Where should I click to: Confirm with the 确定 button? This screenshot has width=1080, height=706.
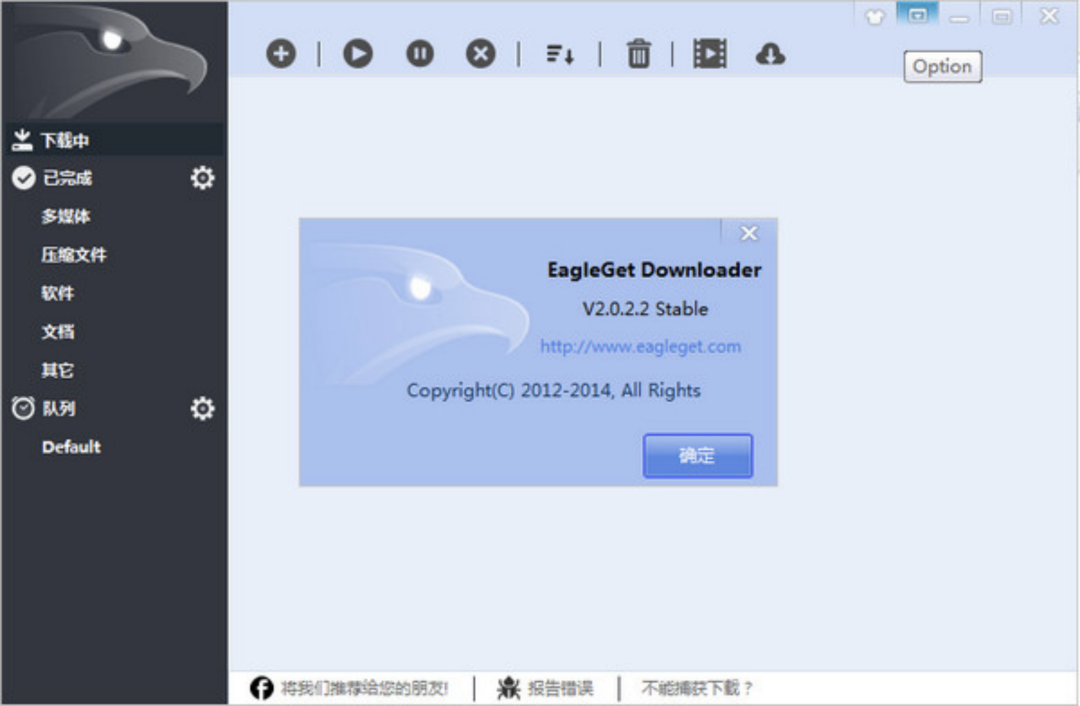click(698, 455)
